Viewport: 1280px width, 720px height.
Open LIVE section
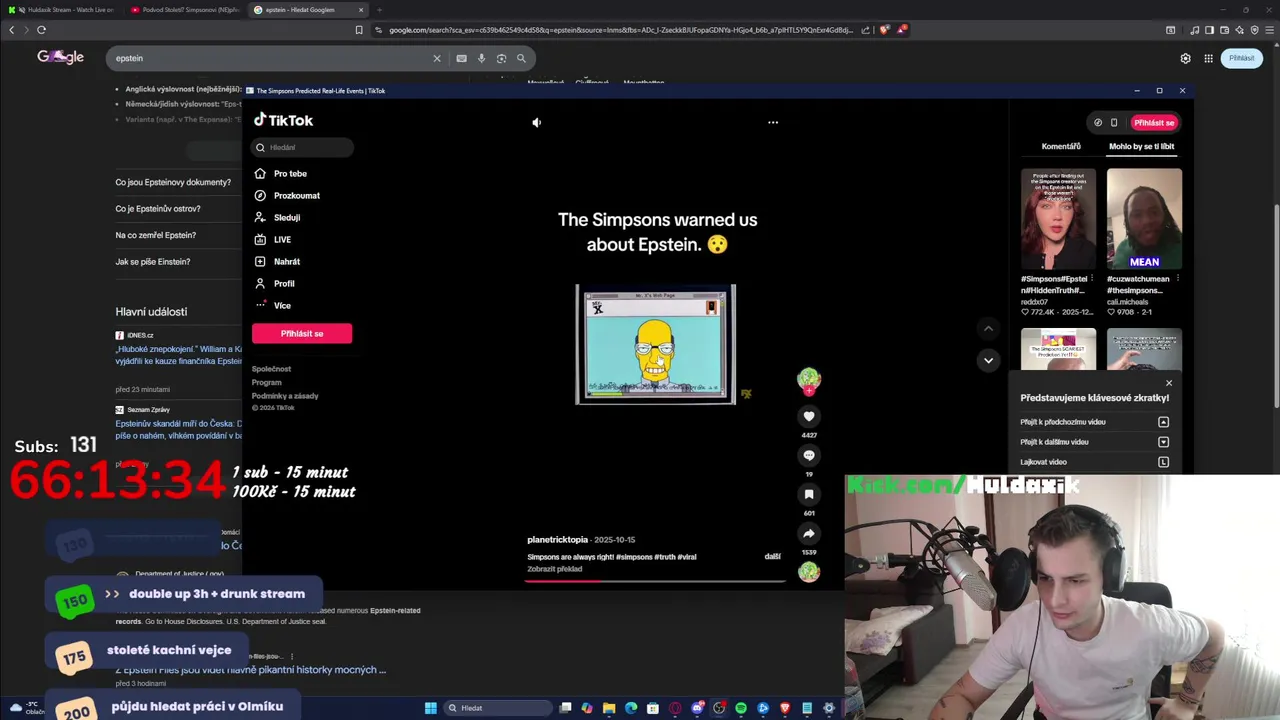pos(282,240)
